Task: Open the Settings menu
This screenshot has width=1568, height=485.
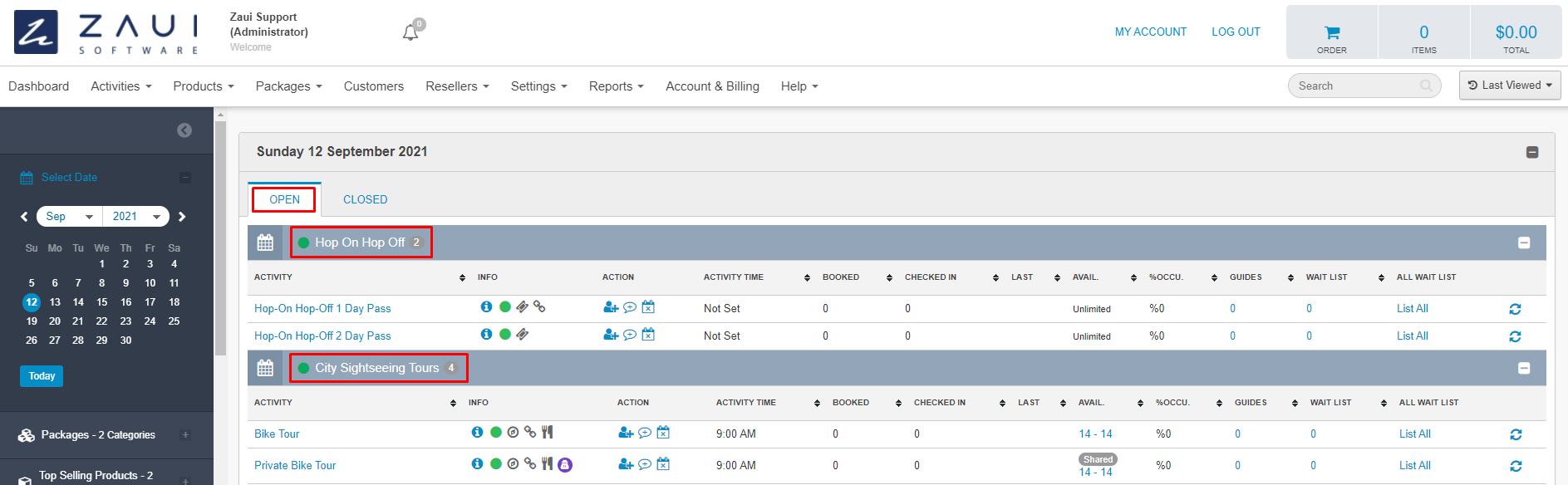Action: (538, 86)
